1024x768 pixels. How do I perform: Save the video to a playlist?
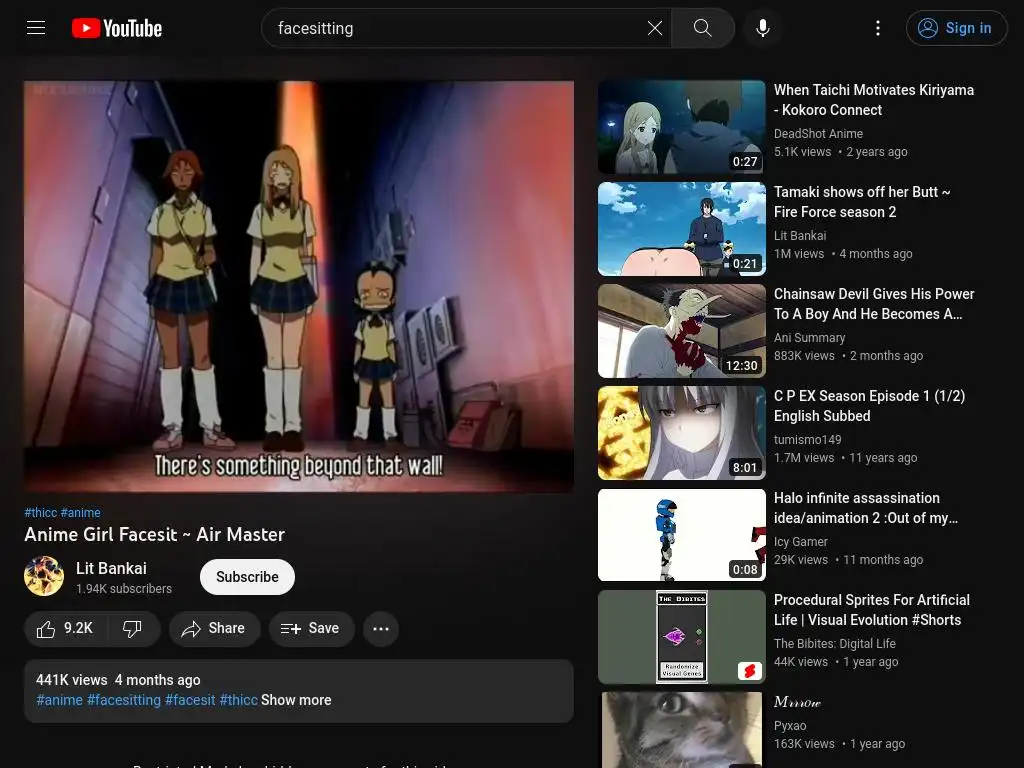[x=311, y=628]
